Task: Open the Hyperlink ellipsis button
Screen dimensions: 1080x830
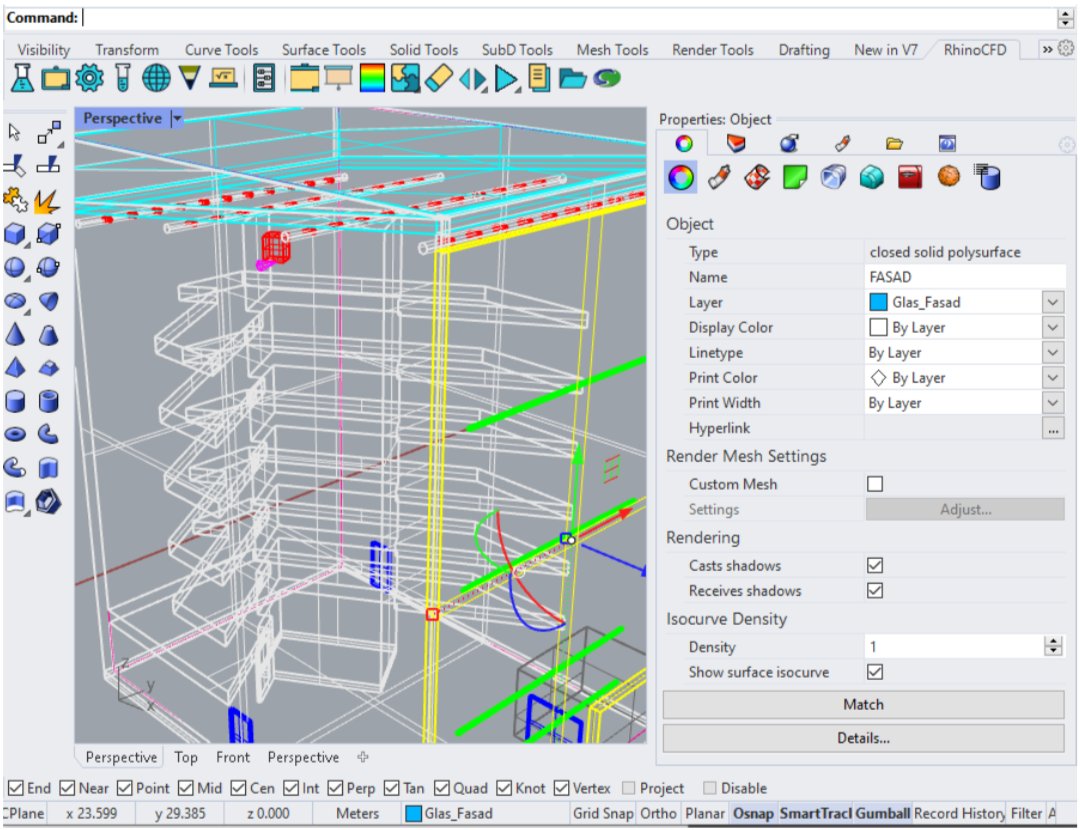Action: point(1052,428)
